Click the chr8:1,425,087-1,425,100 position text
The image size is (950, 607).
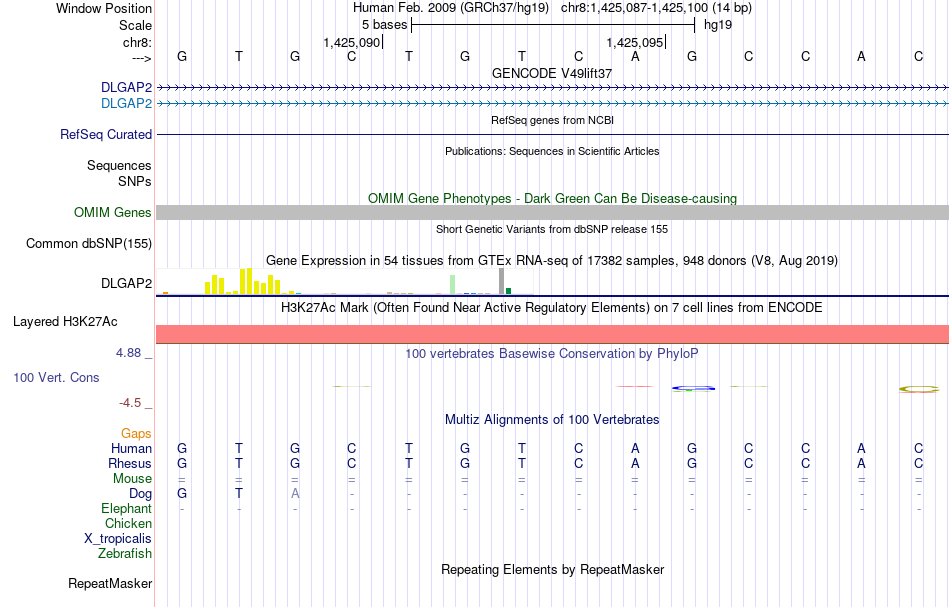[634, 8]
